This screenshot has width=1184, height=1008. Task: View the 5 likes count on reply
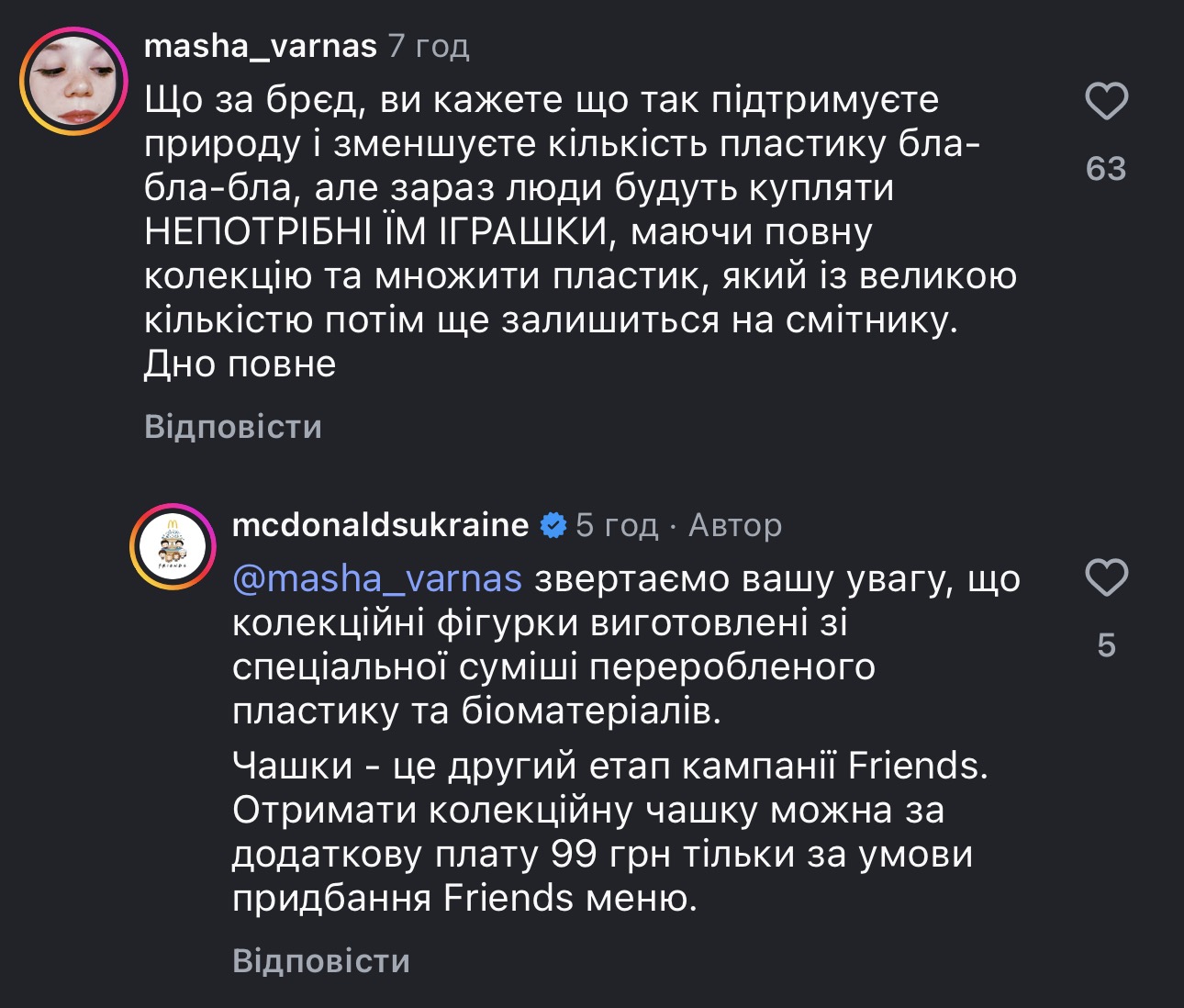tap(1106, 645)
